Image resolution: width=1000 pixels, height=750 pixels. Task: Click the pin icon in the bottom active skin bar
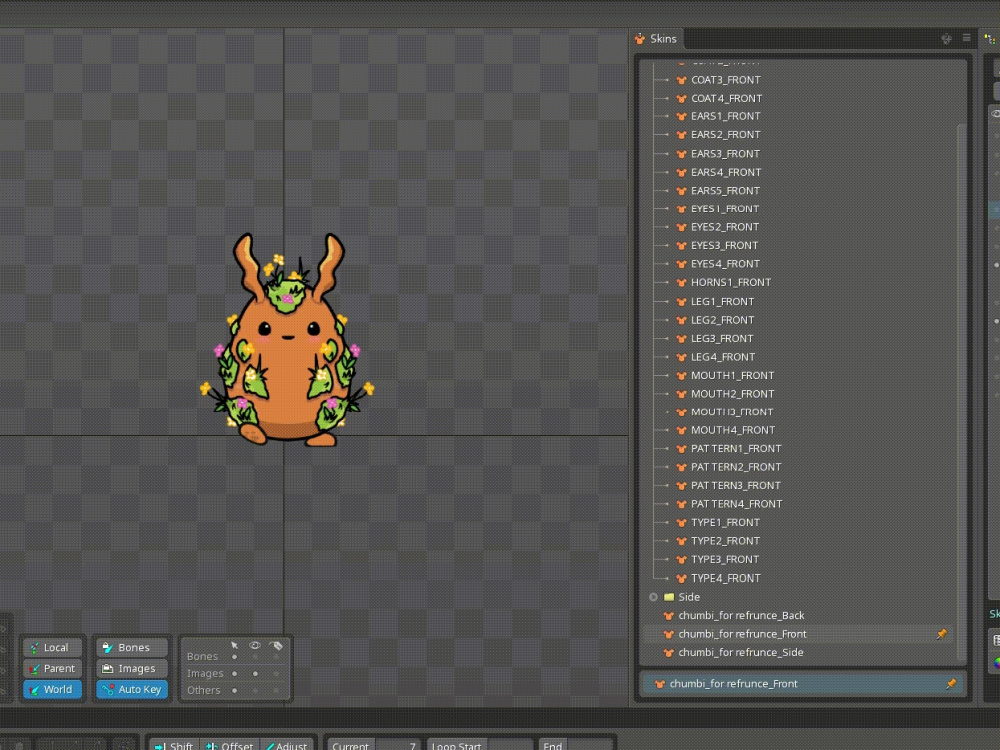pos(951,683)
